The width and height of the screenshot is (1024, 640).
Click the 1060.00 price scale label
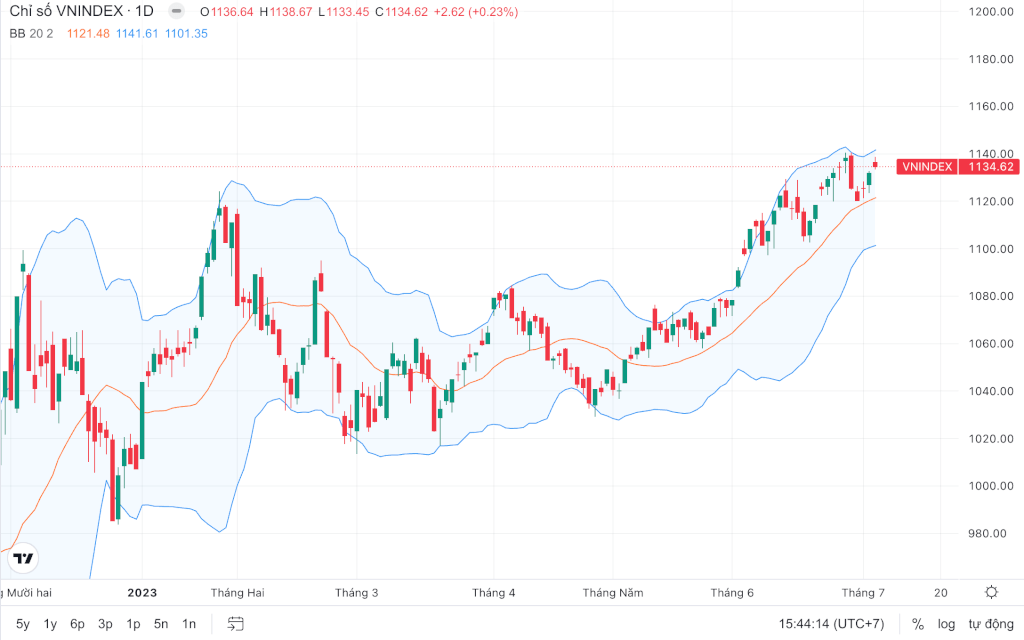(991, 344)
